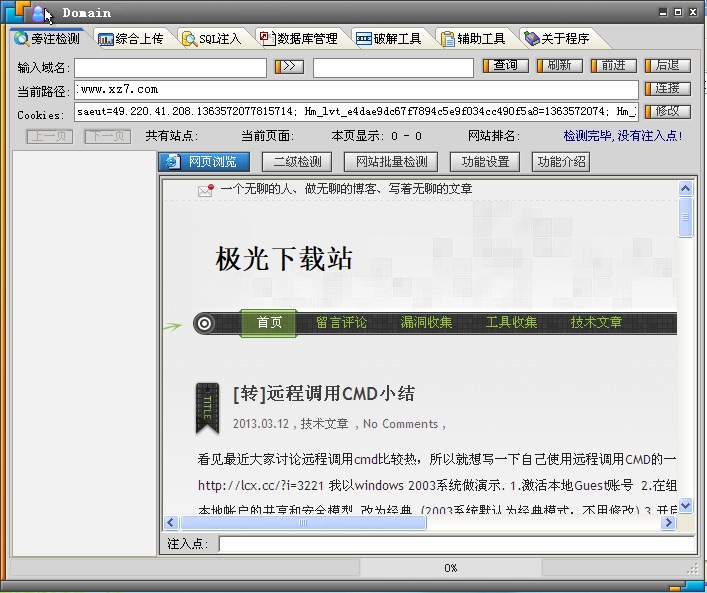Click the TITLE ribbon icon beside article

coord(207,408)
